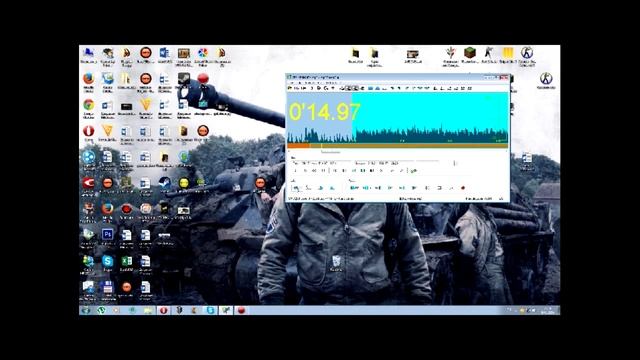
Task: Click the open-file icon starting the toolbar
Action: pyautogui.click(x=290, y=88)
